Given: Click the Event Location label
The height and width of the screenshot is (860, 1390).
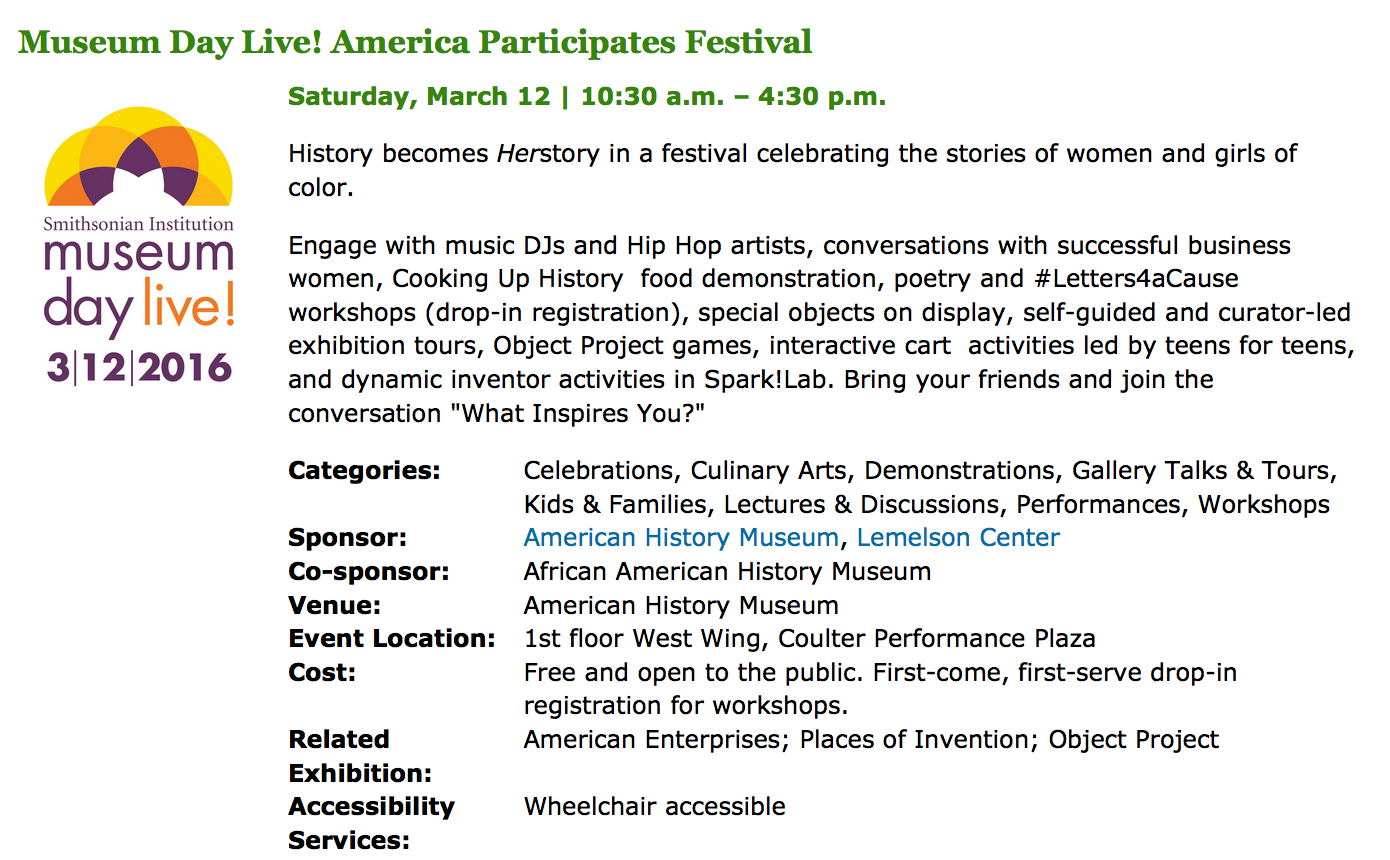Looking at the screenshot, I should [391, 639].
